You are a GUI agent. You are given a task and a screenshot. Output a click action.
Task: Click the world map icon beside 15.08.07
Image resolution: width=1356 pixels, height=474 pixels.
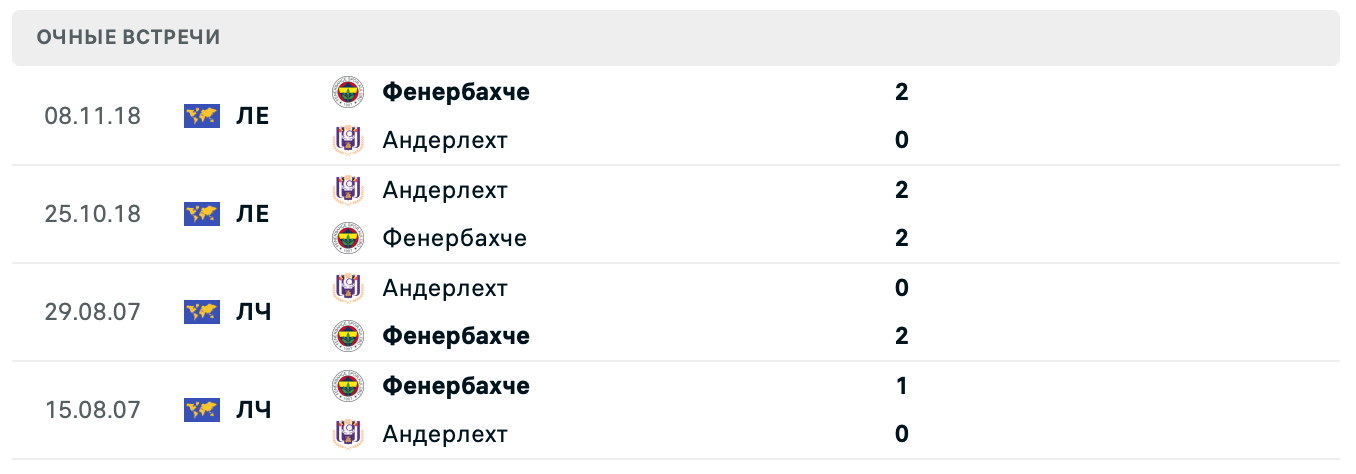click(x=202, y=410)
